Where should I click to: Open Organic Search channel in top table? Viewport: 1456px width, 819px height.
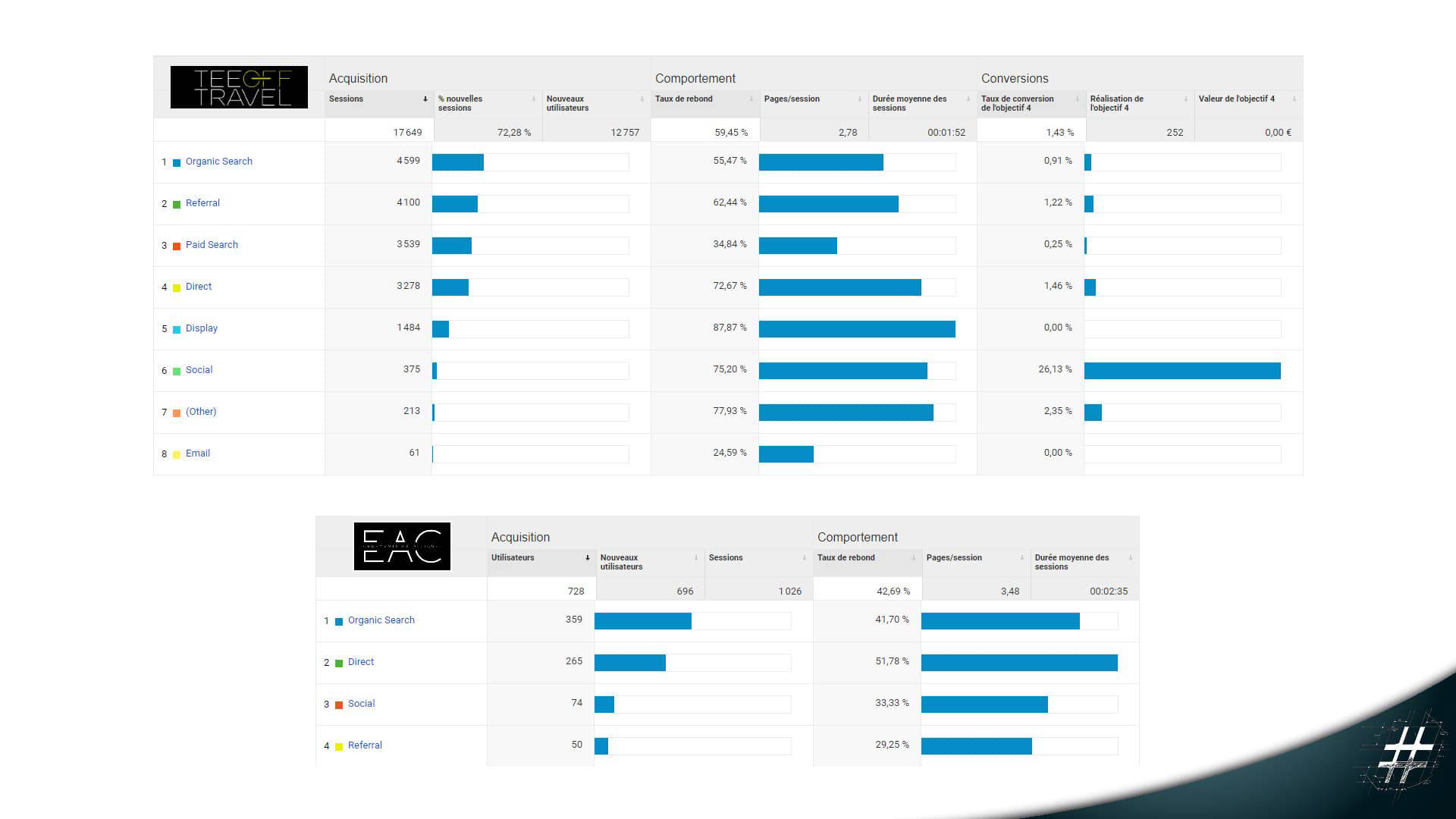pos(219,162)
